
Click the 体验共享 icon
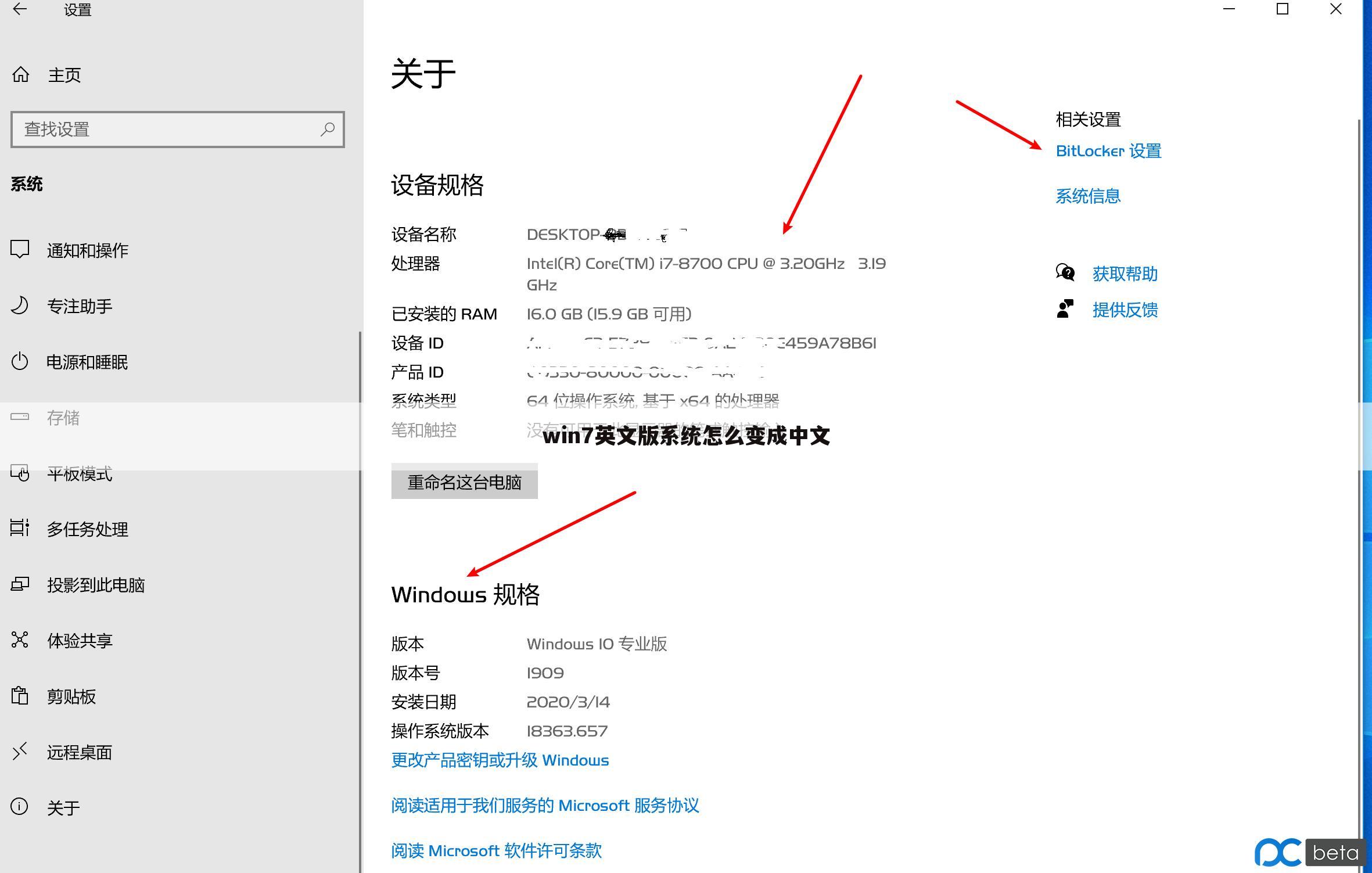point(20,640)
